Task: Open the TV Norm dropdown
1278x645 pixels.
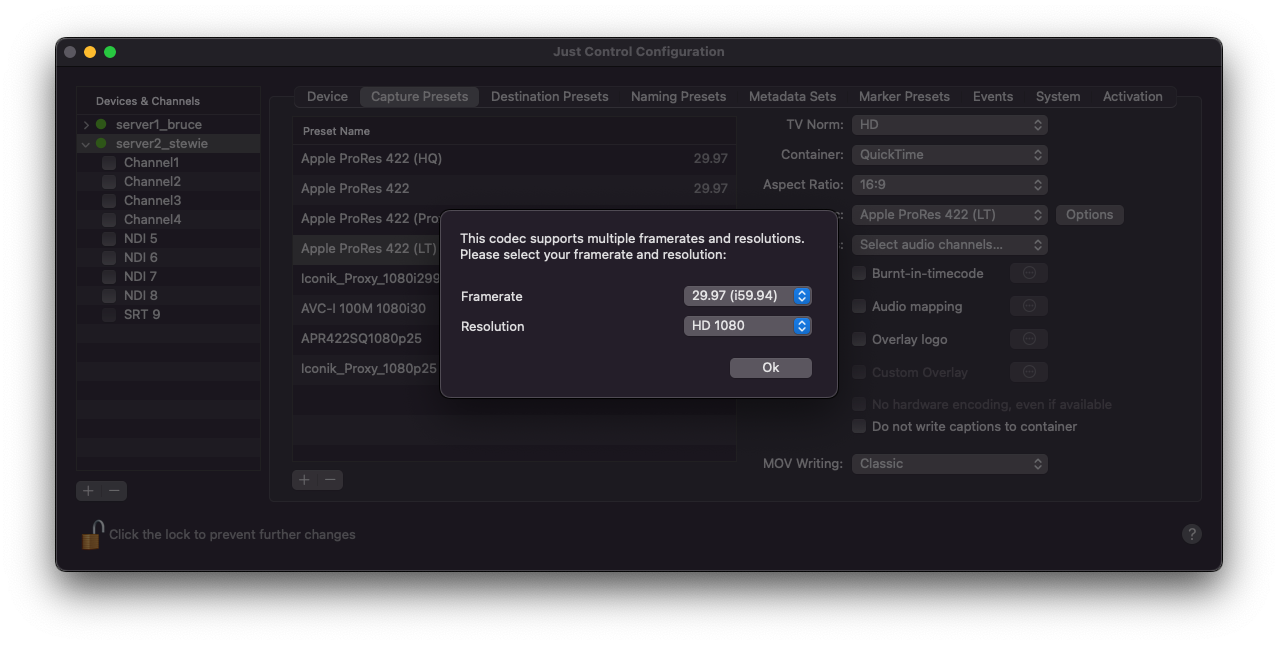Action: tap(949, 125)
